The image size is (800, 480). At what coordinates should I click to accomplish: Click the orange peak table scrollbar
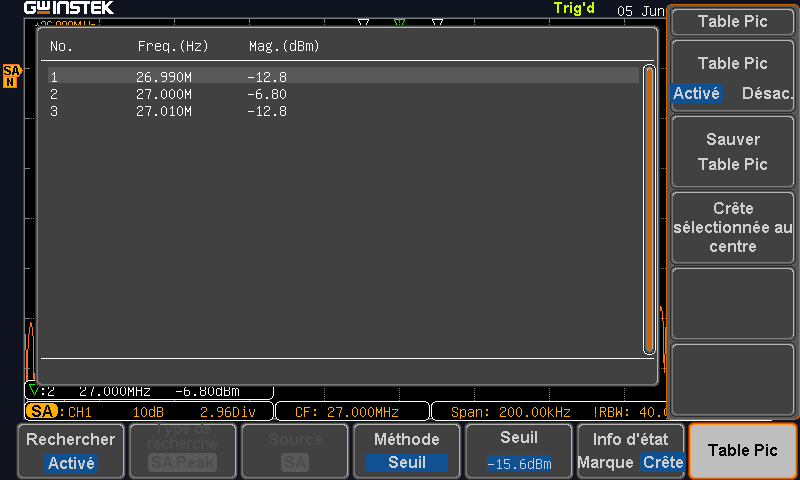(649, 209)
